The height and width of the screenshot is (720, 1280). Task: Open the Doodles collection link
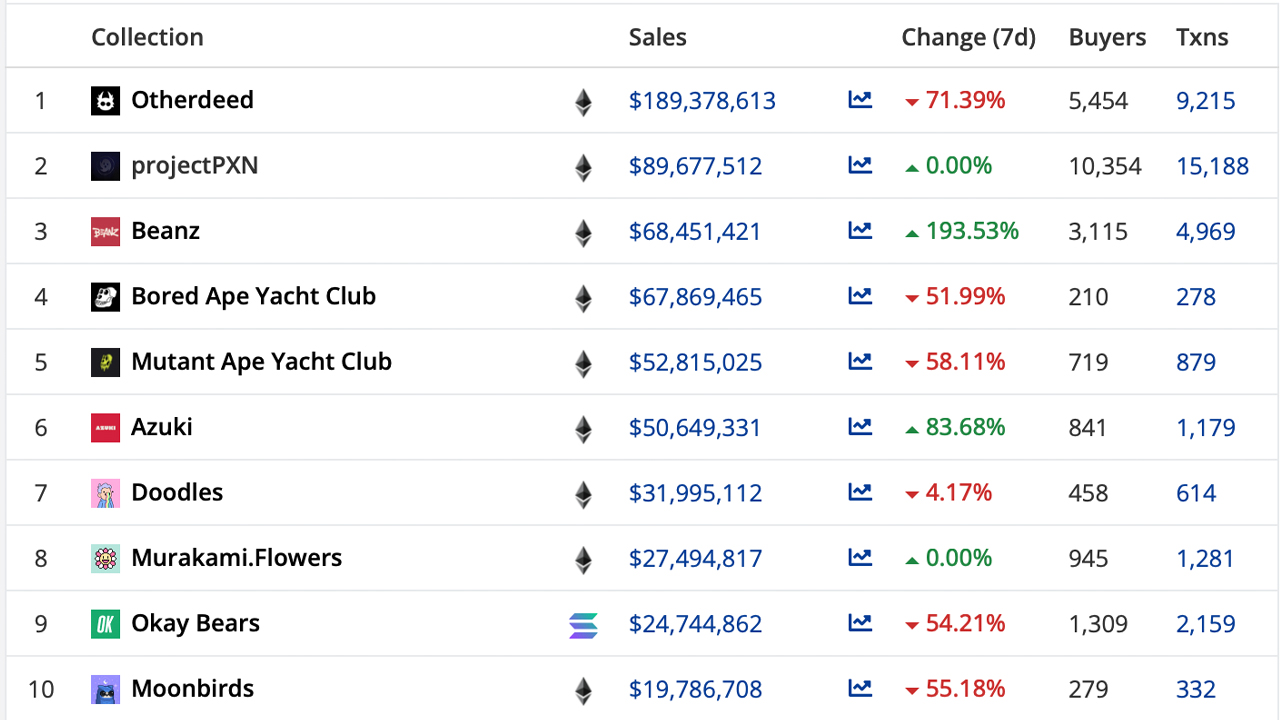(x=177, y=492)
